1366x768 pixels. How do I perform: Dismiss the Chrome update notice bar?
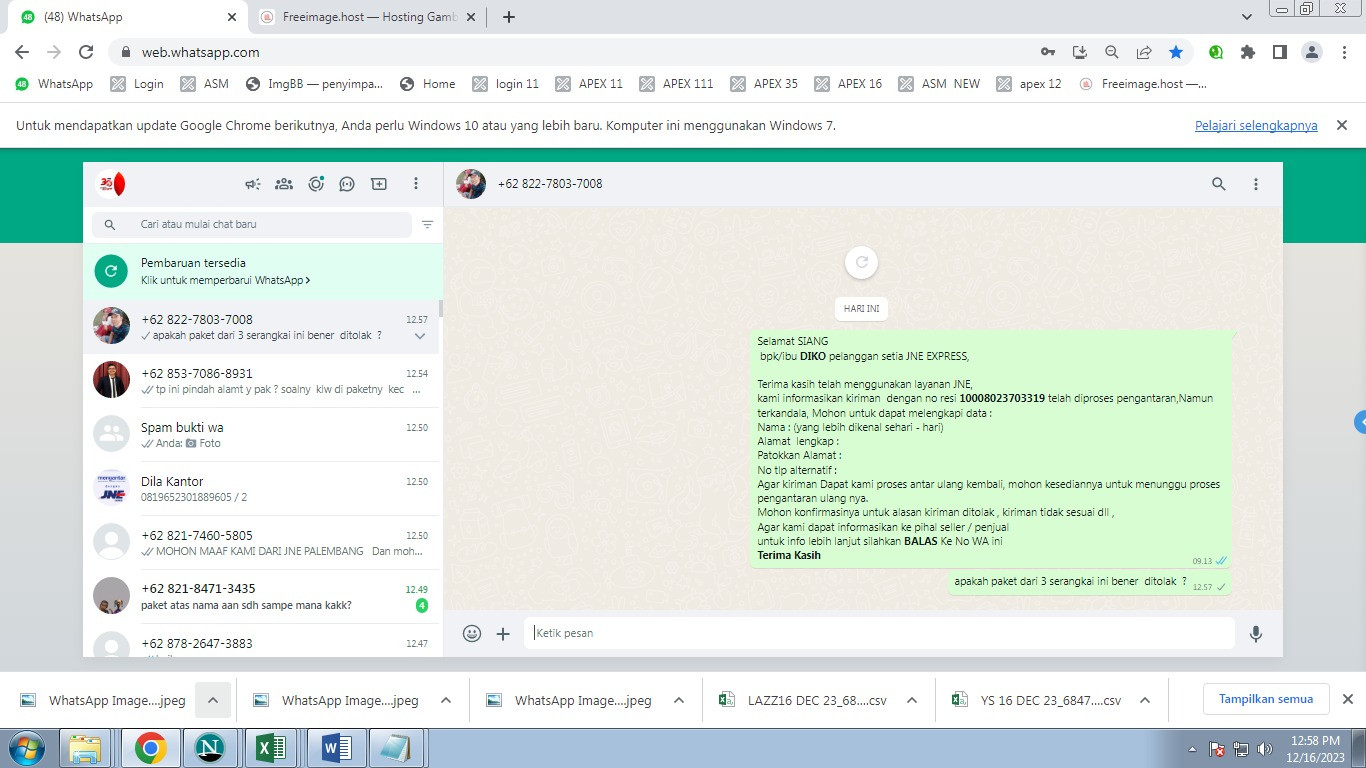point(1342,125)
